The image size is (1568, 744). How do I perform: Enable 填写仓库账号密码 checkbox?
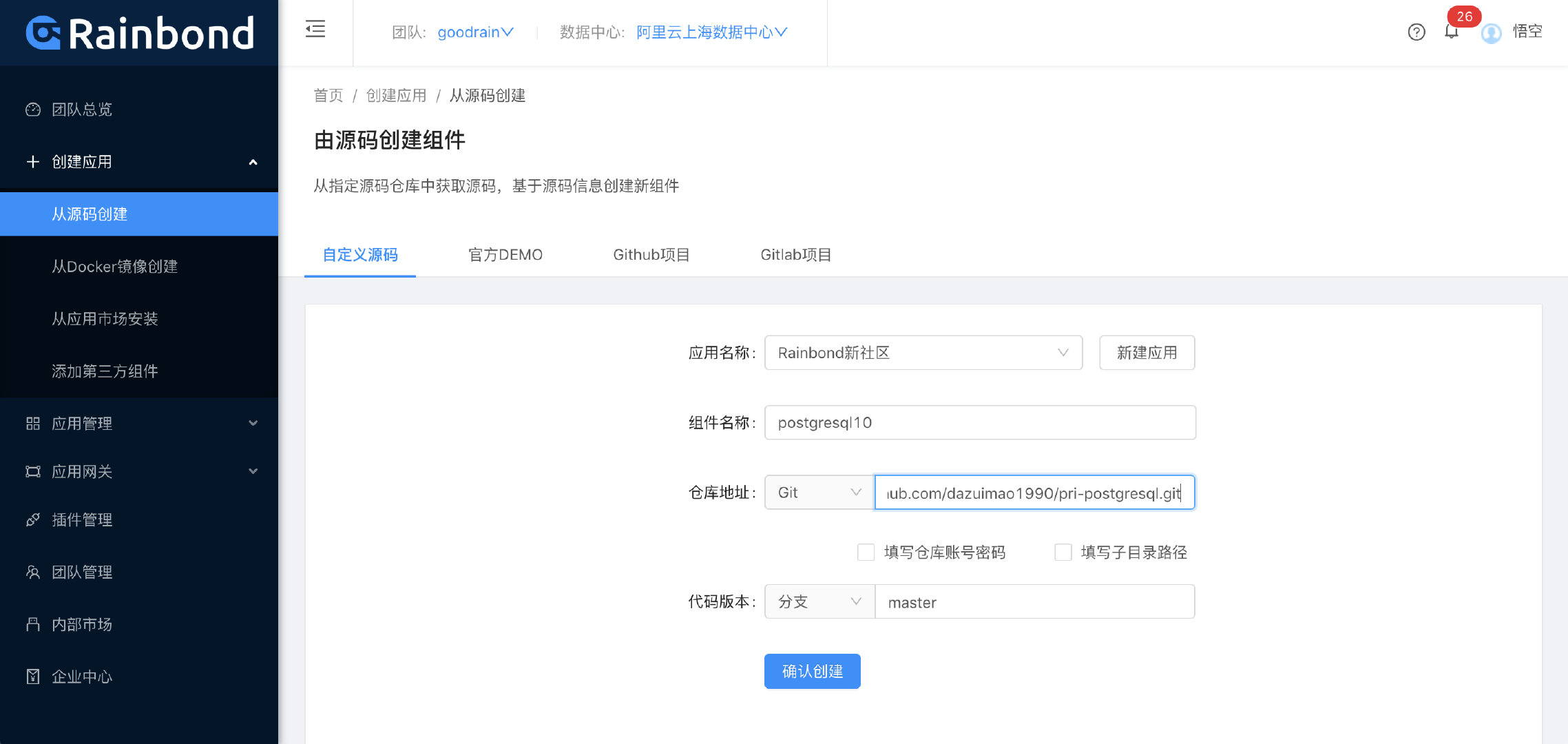866,552
